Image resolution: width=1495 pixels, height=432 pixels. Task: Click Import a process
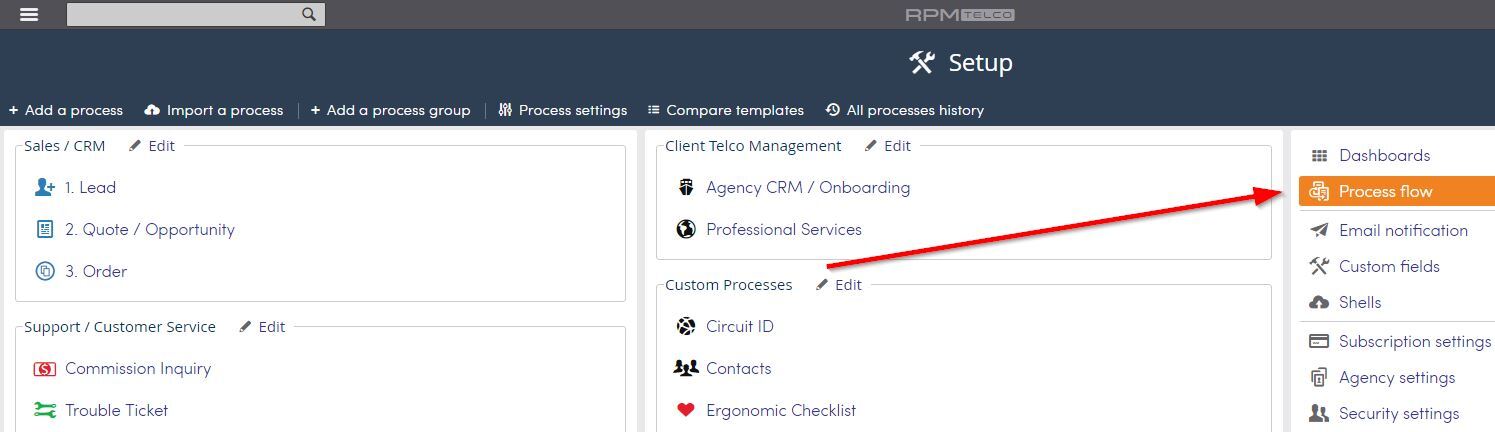click(214, 110)
